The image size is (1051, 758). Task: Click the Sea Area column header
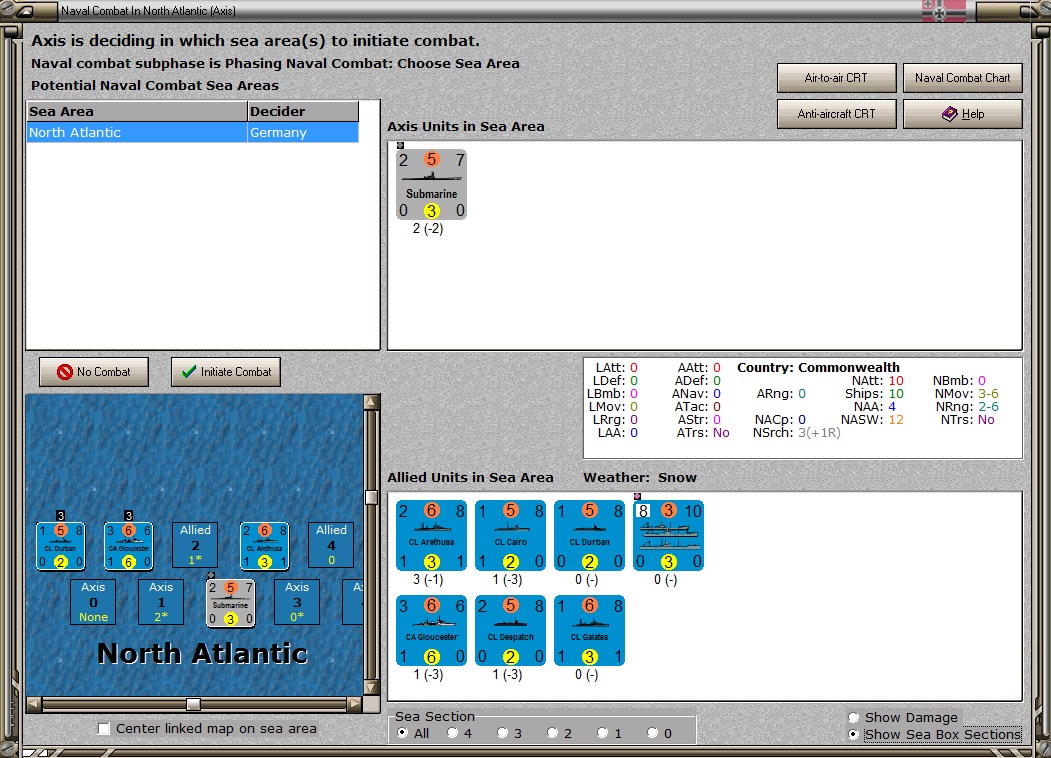pyautogui.click(x=137, y=111)
